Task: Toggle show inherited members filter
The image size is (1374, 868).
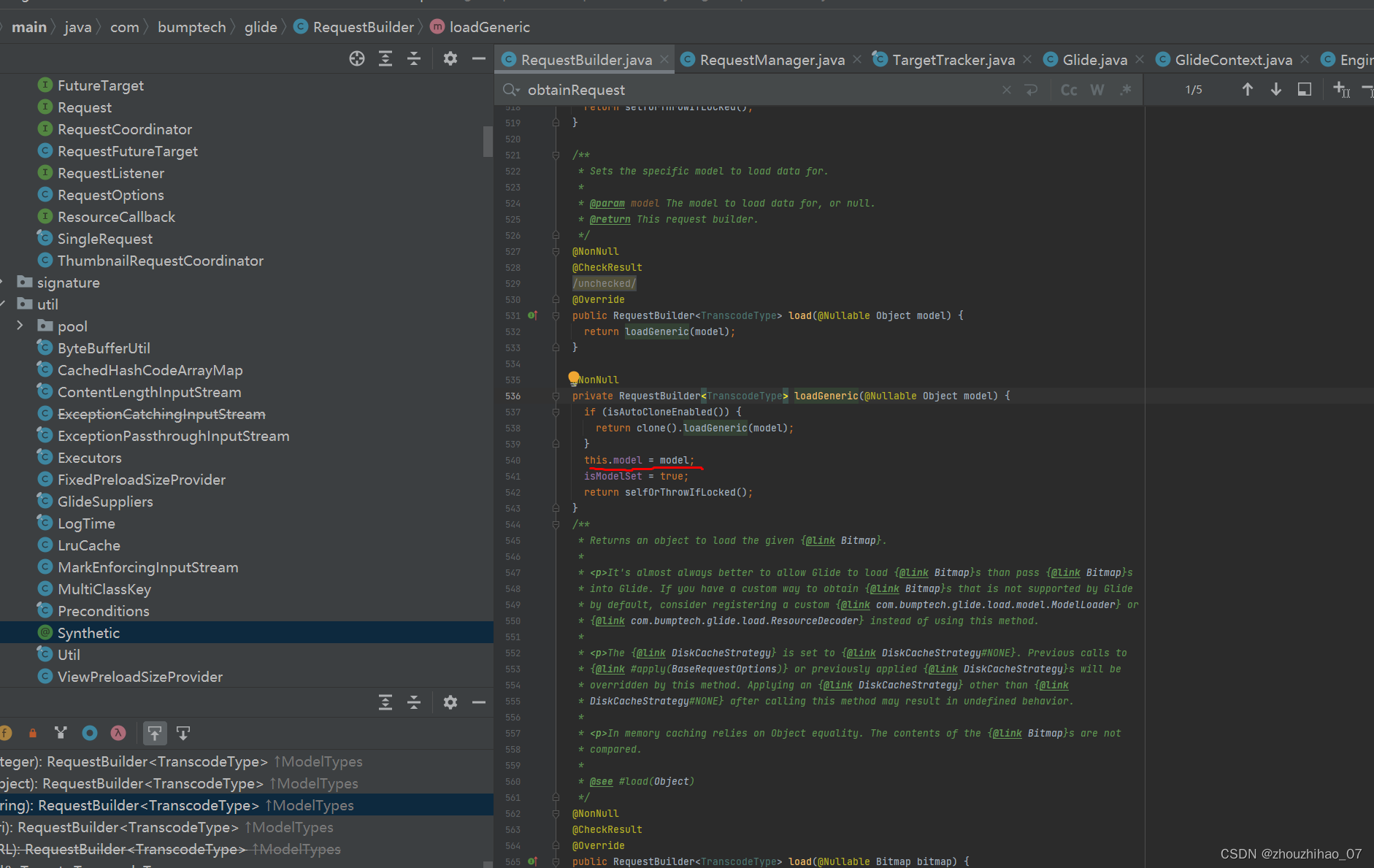Action: (x=61, y=733)
